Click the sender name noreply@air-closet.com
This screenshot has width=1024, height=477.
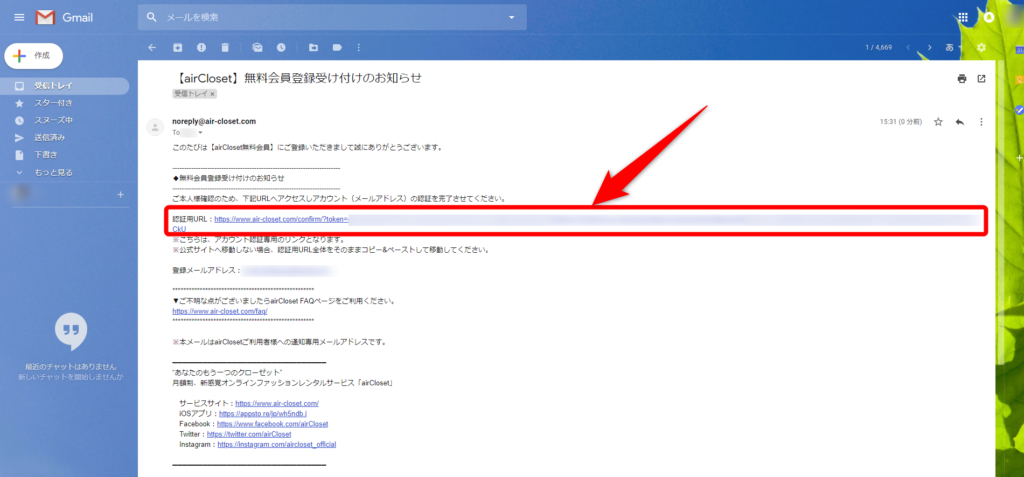pyautogui.click(x=214, y=121)
